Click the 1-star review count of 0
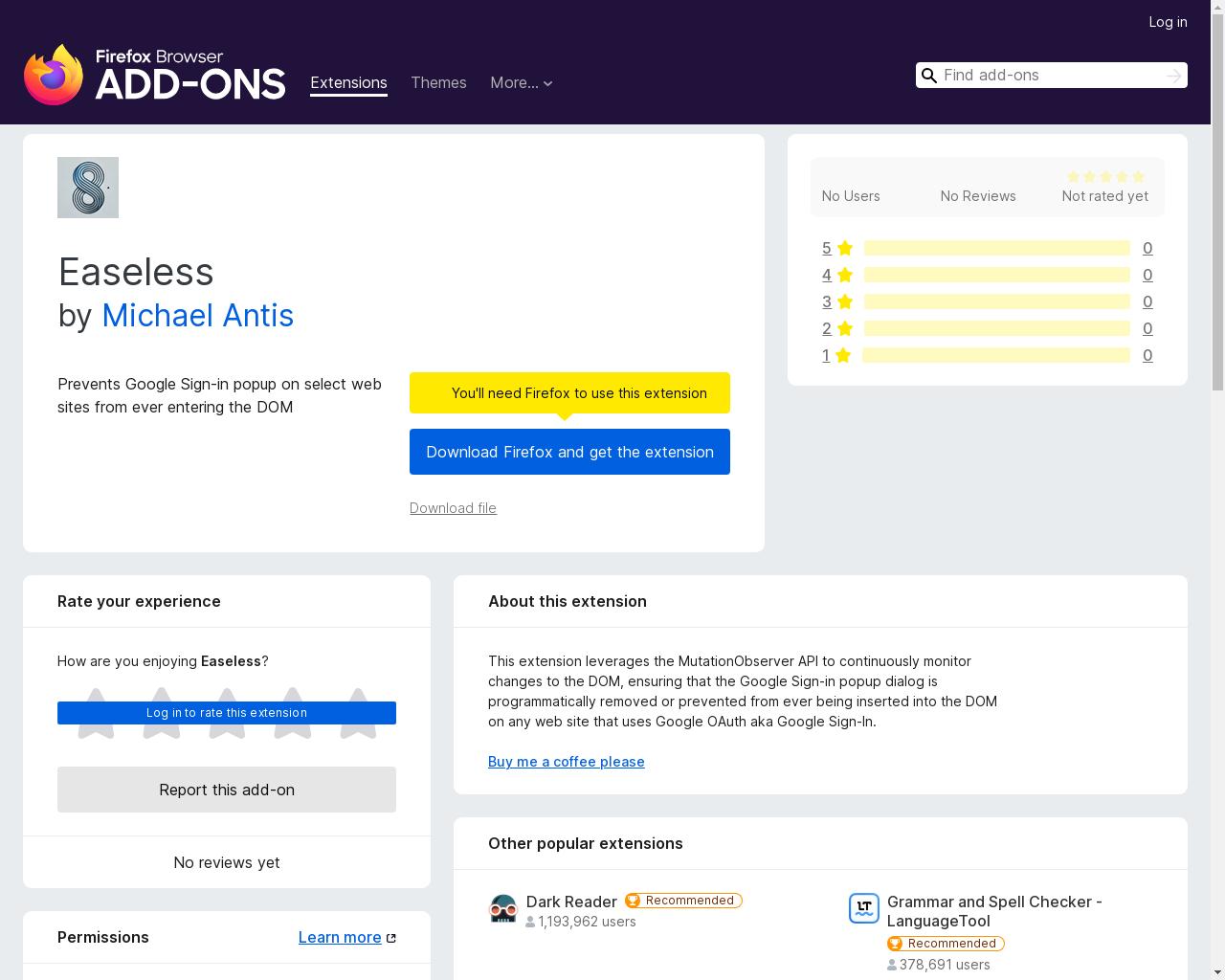 coord(1147,355)
